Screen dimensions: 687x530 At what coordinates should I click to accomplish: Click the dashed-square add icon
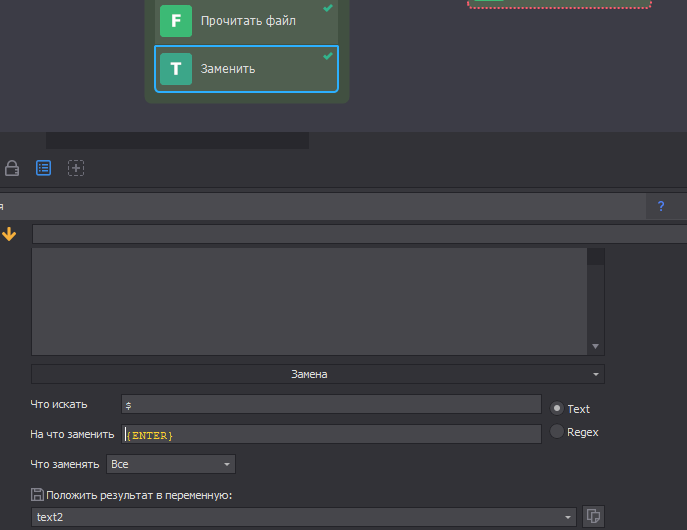(x=76, y=168)
